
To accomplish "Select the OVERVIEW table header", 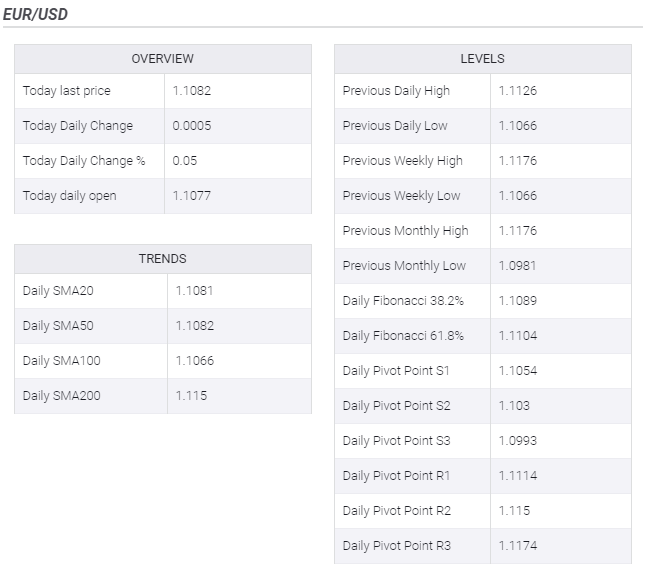I will pos(163,59).
